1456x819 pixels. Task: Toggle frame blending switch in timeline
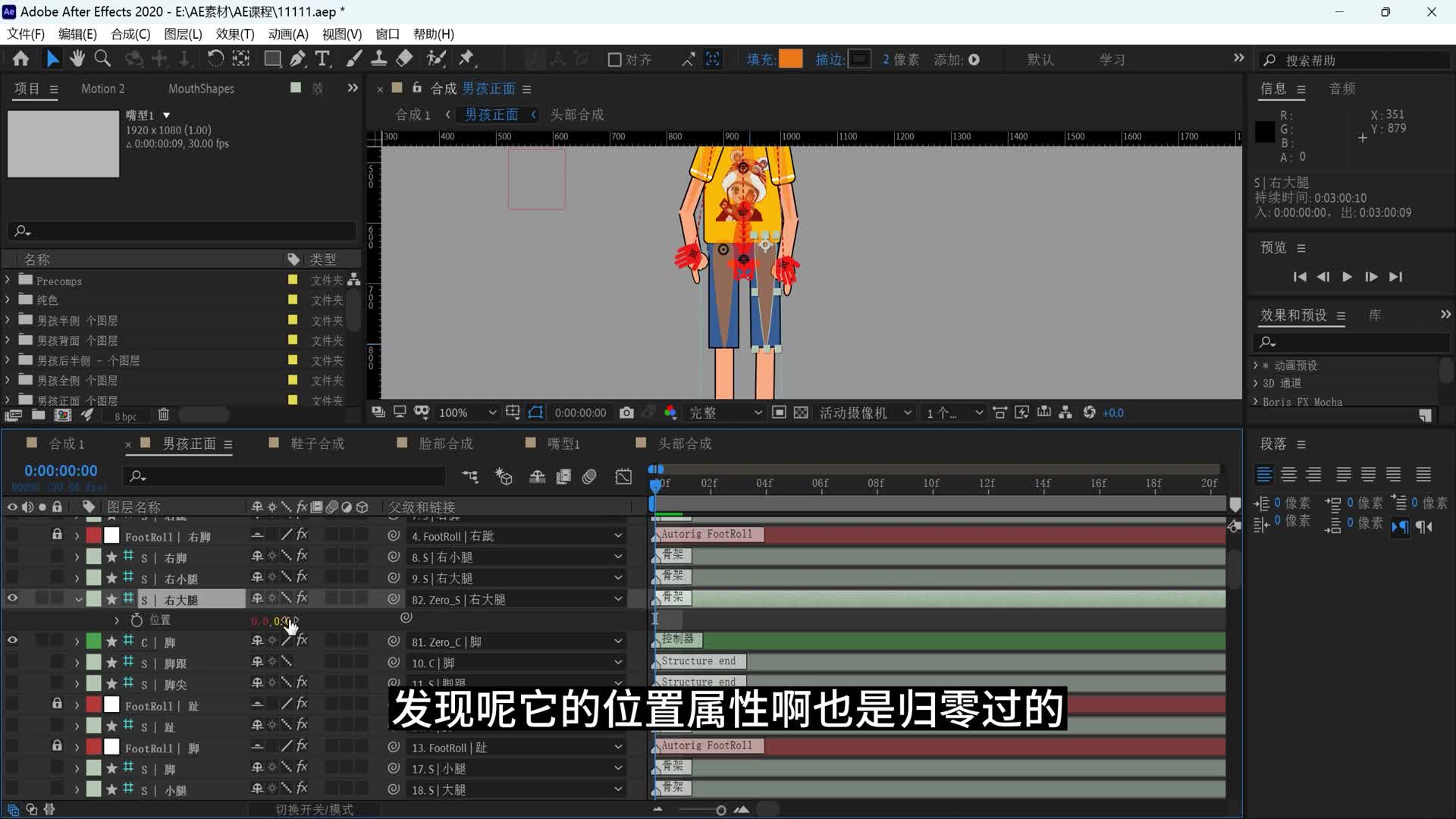[563, 476]
